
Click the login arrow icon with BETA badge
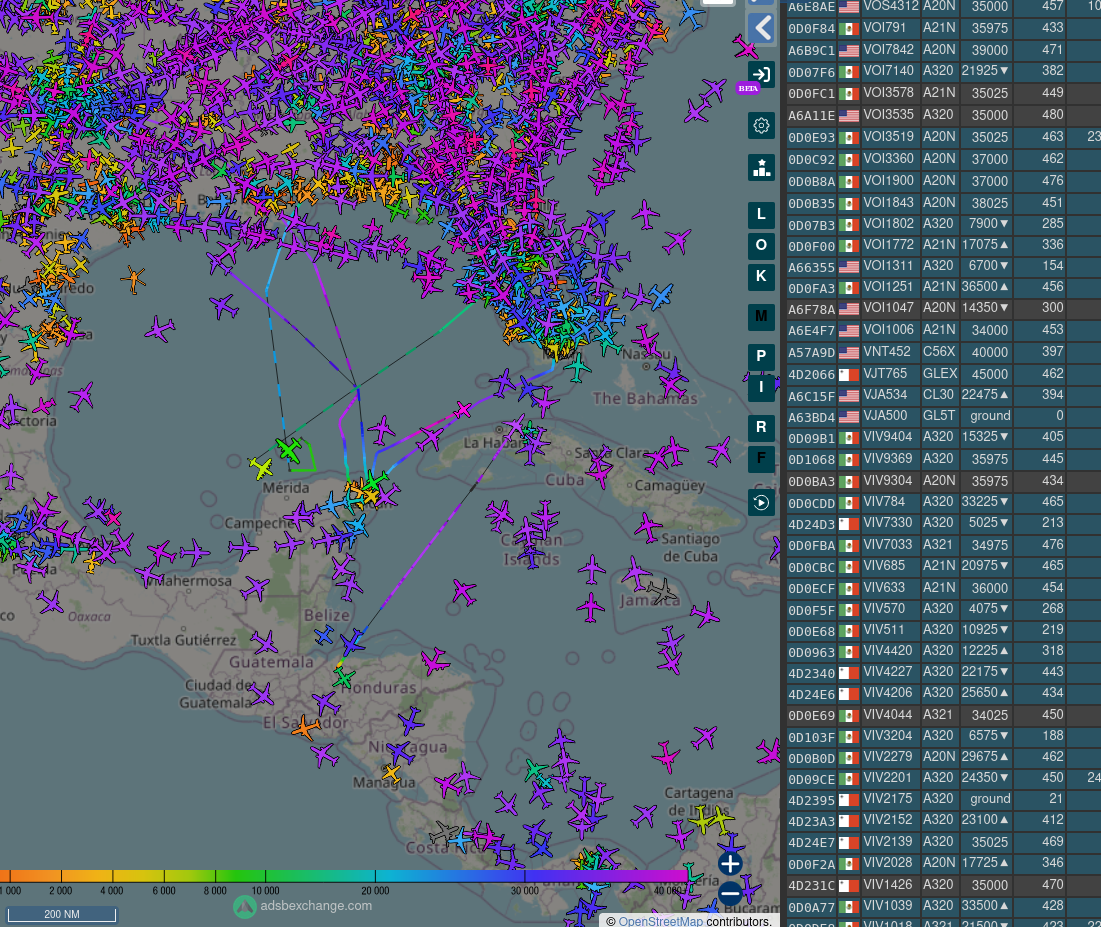pos(760,74)
